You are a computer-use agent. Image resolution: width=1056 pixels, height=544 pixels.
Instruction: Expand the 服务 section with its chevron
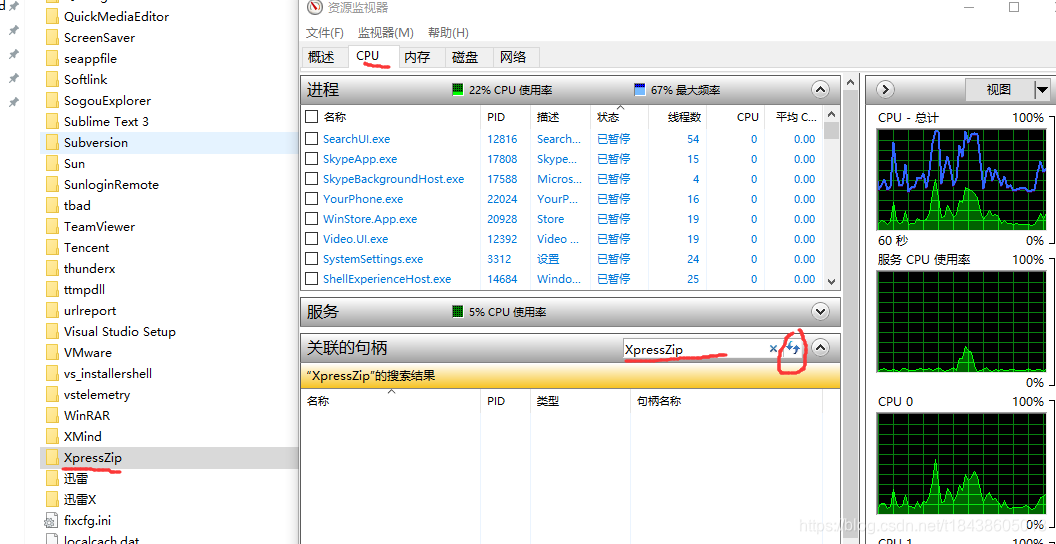[820, 312]
